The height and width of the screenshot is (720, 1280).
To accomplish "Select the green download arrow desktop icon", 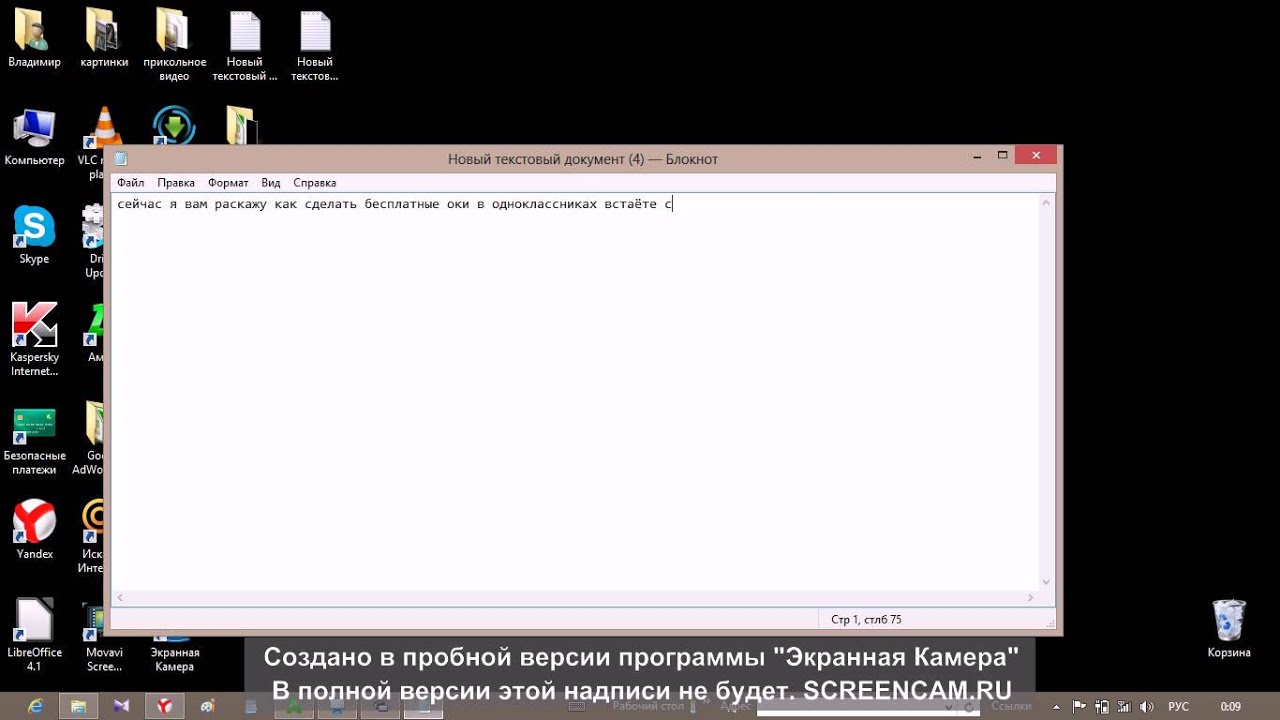I will pyautogui.click(x=174, y=126).
